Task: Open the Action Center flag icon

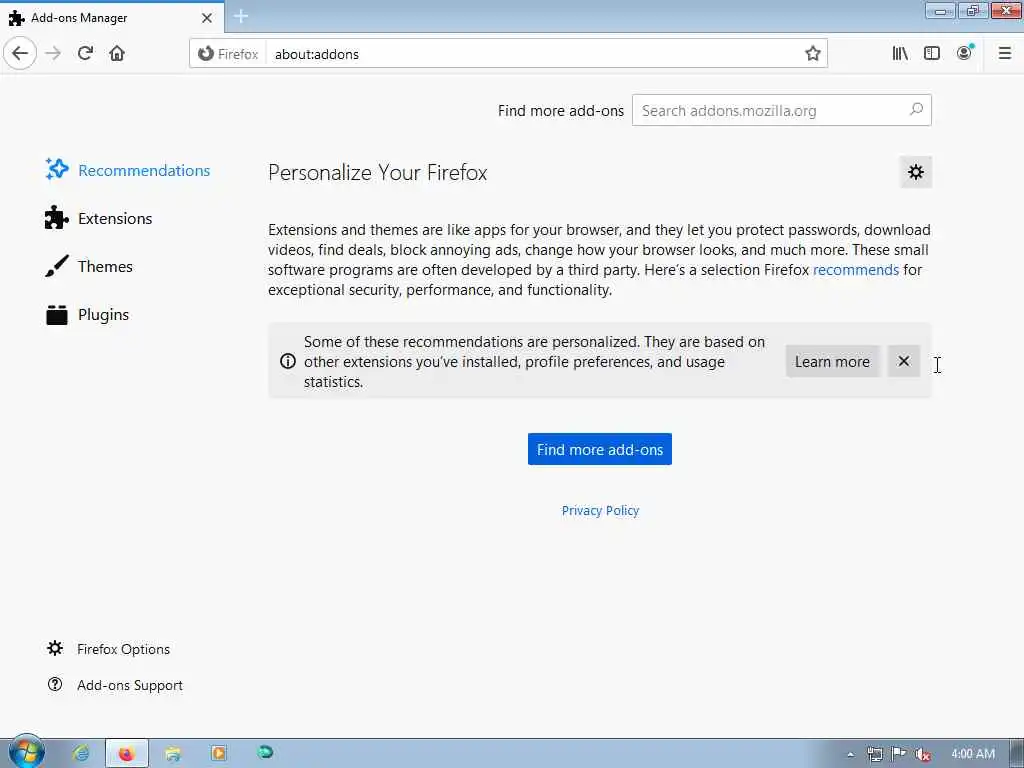Action: click(899, 754)
